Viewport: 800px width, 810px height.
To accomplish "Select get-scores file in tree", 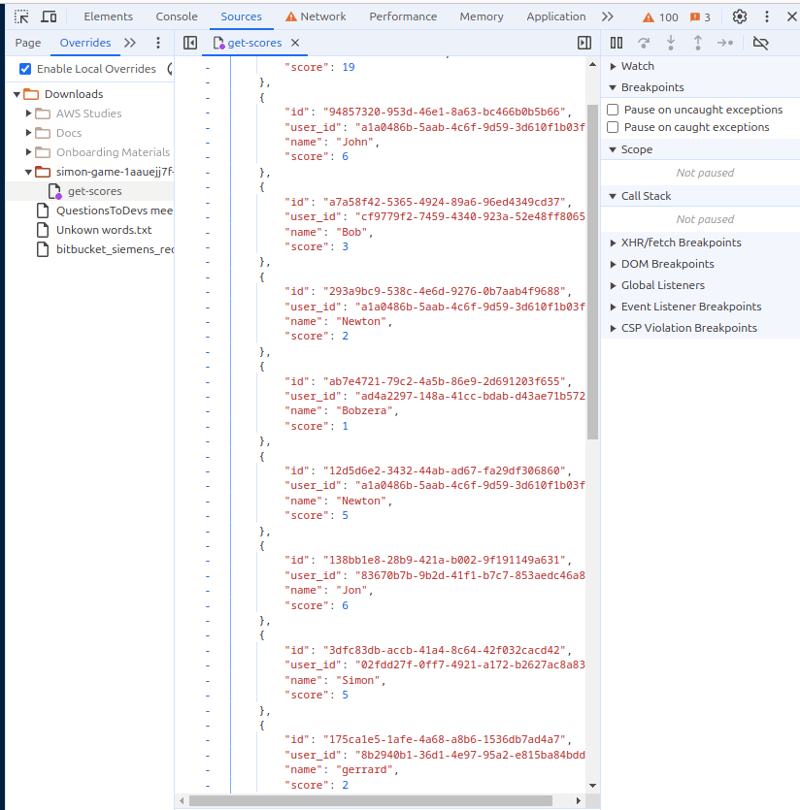I will [95, 191].
